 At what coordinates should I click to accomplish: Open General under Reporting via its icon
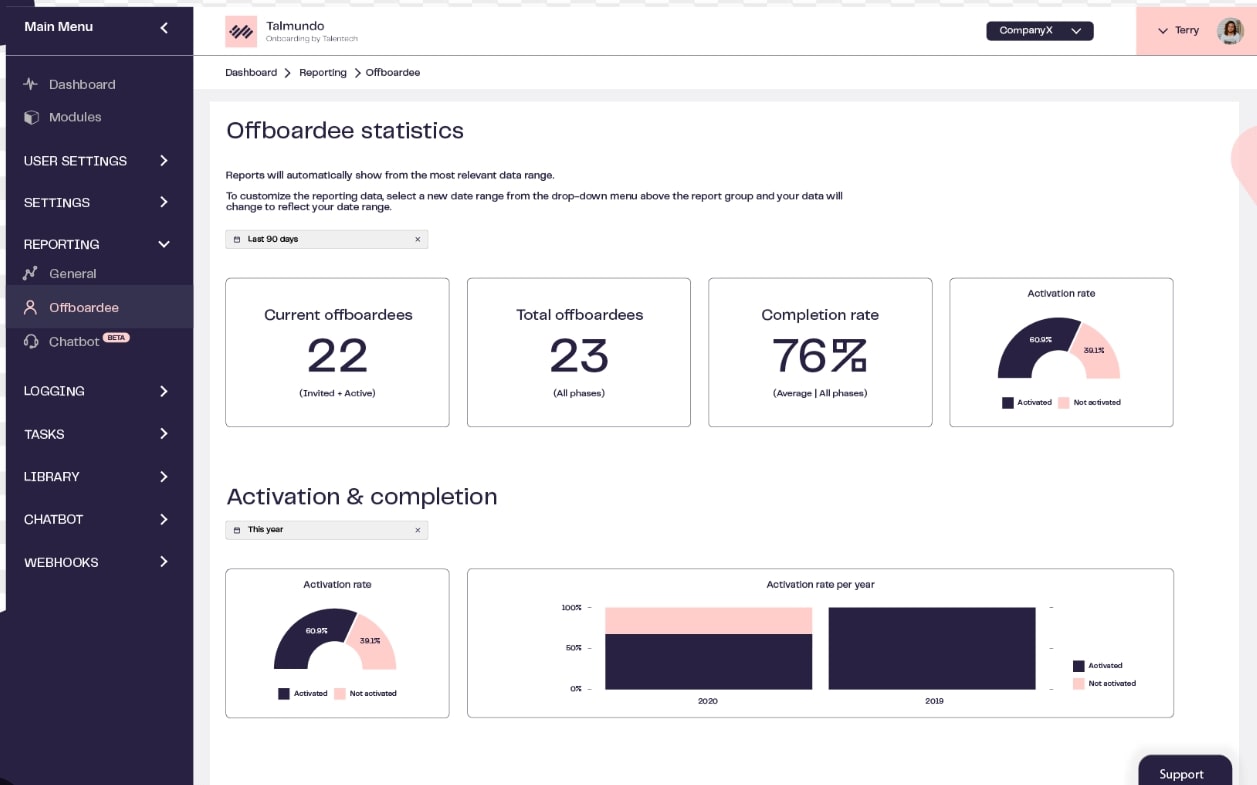coord(31,273)
